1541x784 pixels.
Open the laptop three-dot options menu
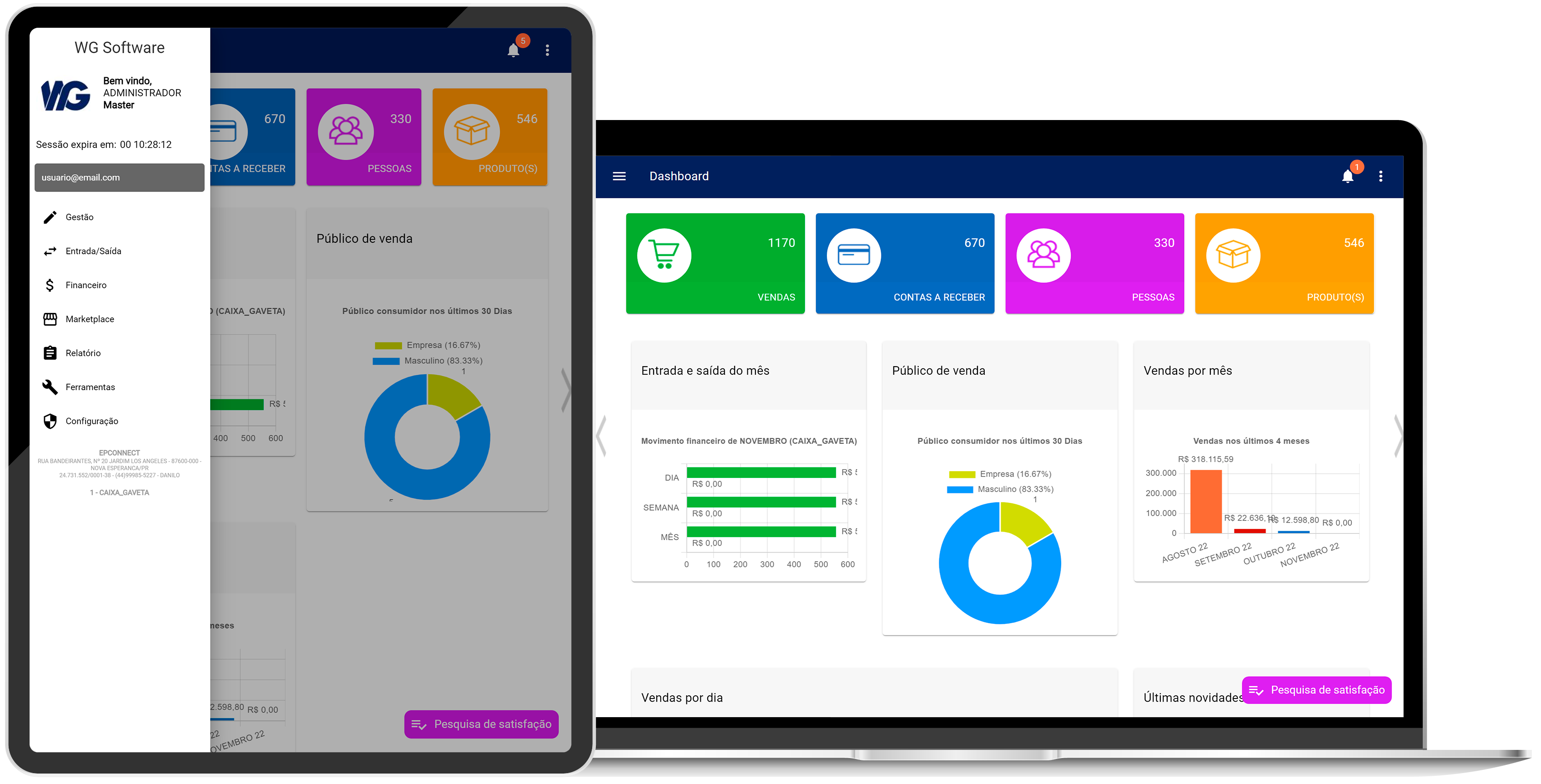[1381, 176]
